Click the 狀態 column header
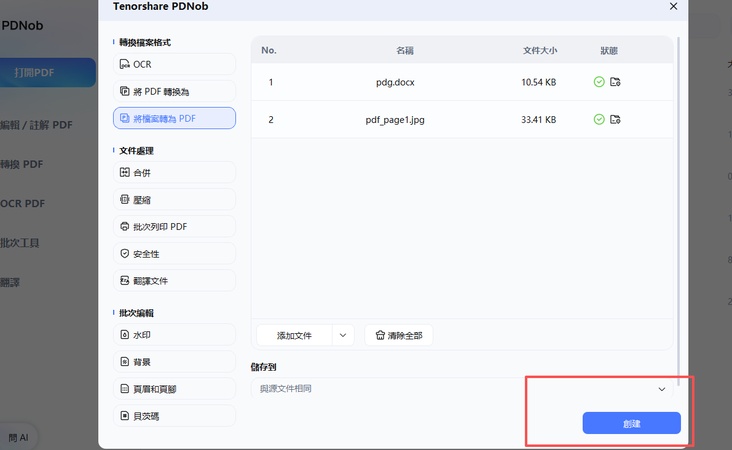Screen dimensions: 732x450 click(x=609, y=50)
